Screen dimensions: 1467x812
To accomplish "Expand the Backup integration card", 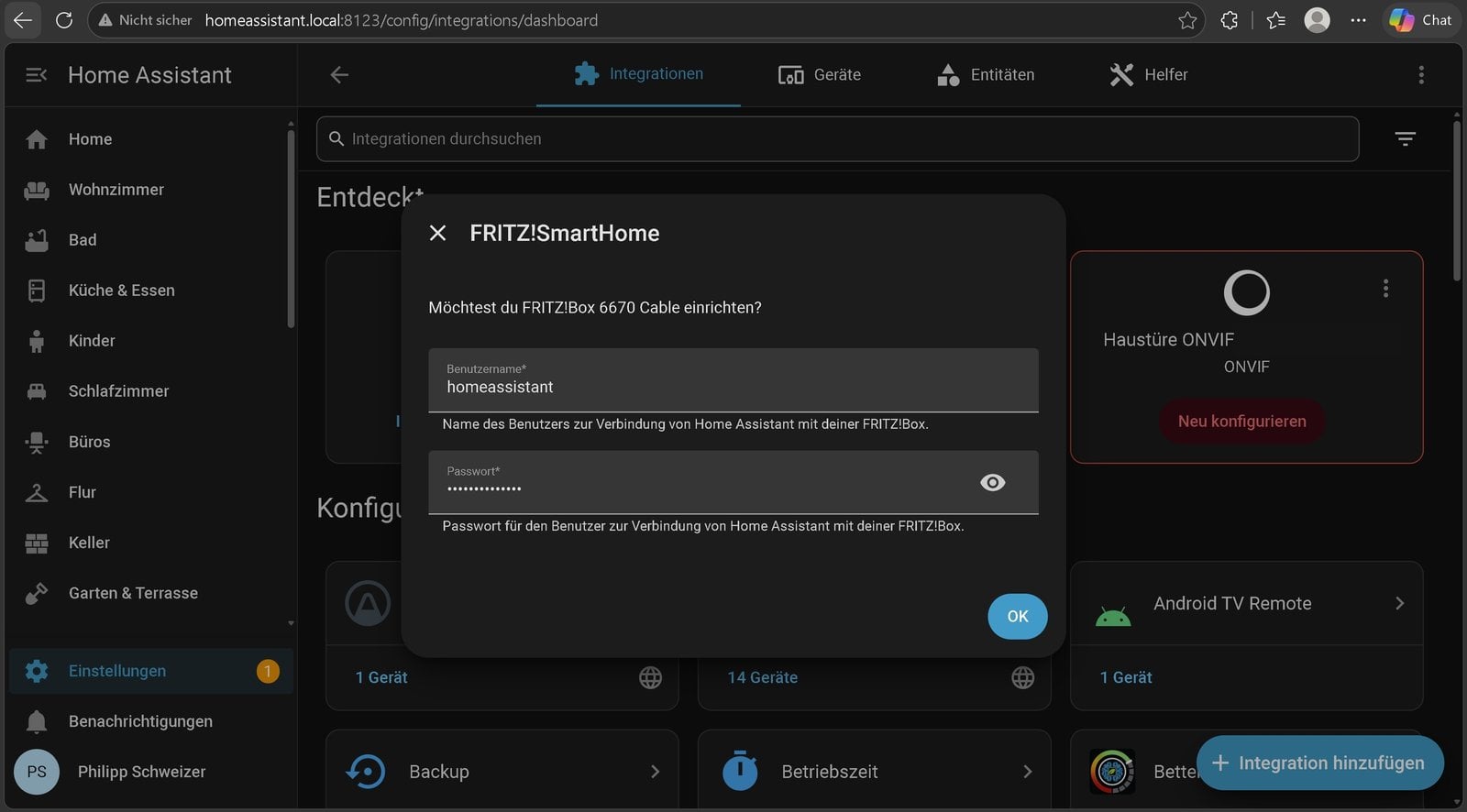I will 502,772.
